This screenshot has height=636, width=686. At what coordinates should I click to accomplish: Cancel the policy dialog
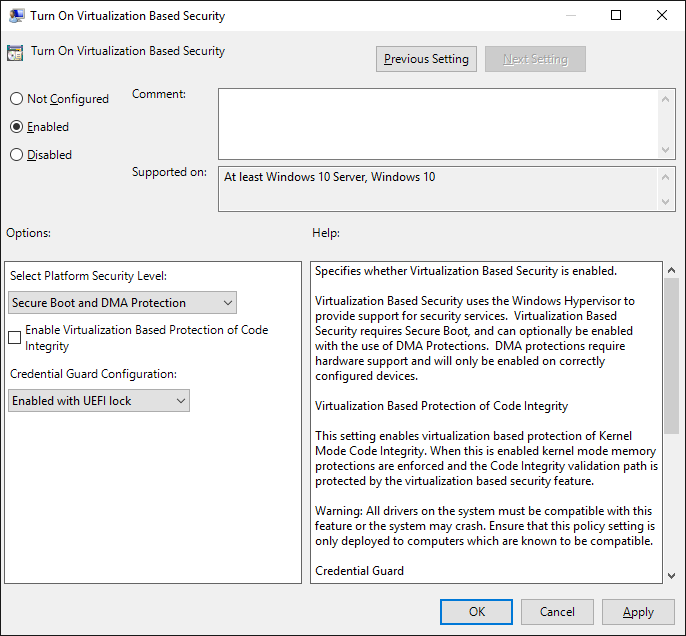pyautogui.click(x=557, y=612)
